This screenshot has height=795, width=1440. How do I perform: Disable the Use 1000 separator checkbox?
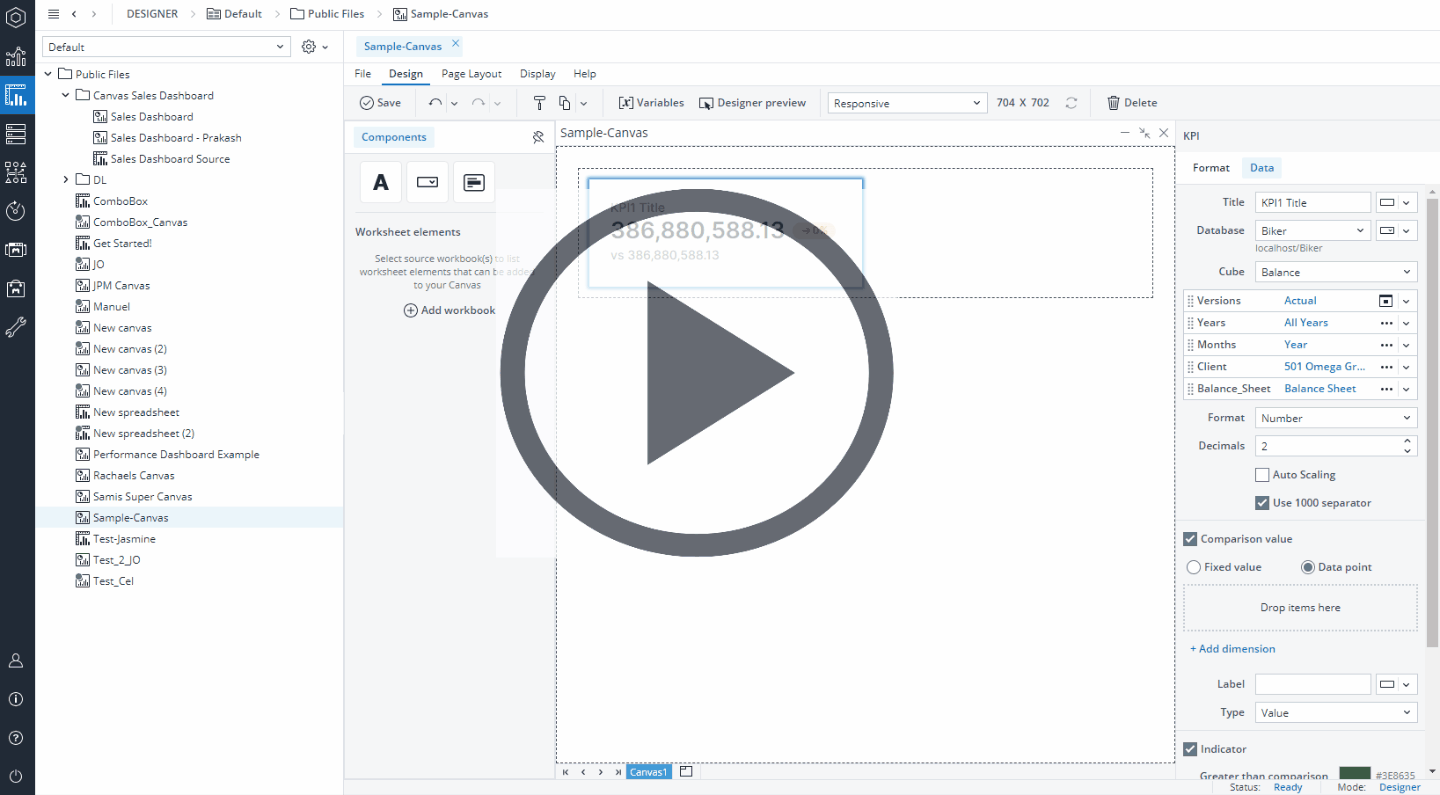coord(1262,502)
